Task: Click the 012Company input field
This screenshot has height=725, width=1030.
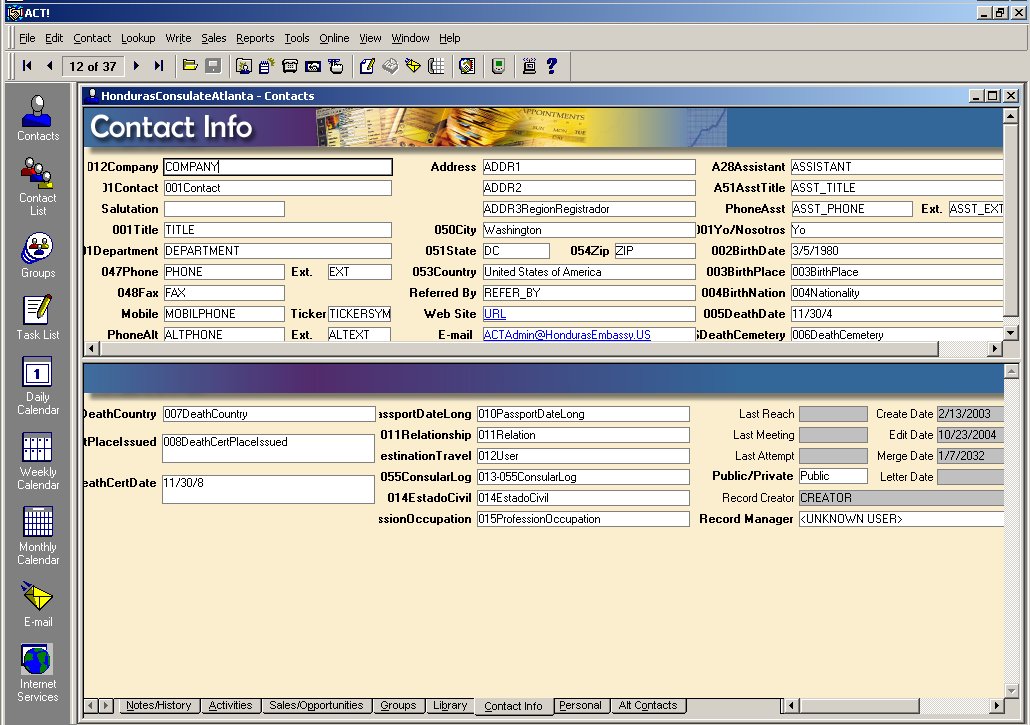Action: [x=277, y=167]
